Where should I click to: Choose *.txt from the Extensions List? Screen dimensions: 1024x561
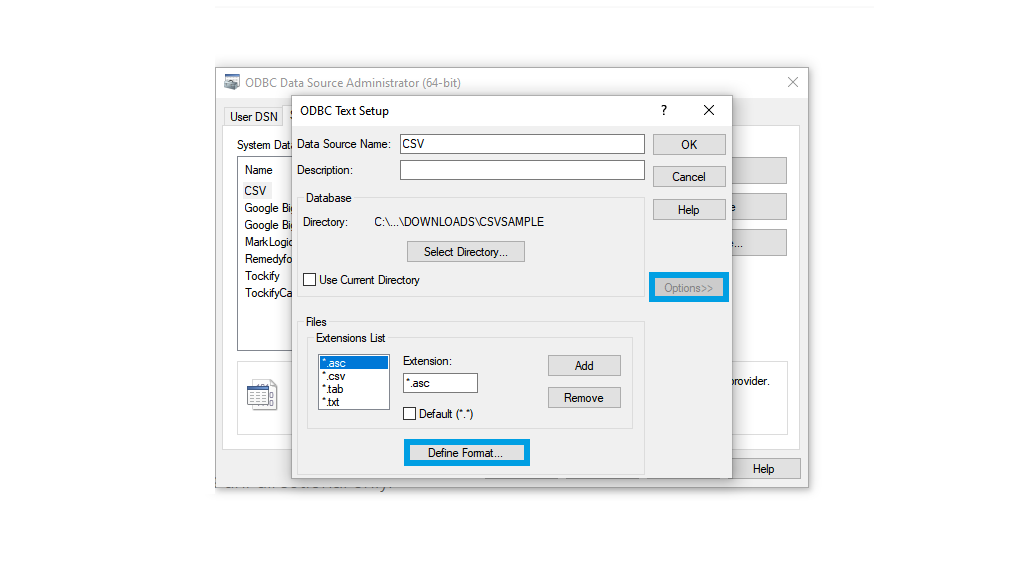[331, 402]
